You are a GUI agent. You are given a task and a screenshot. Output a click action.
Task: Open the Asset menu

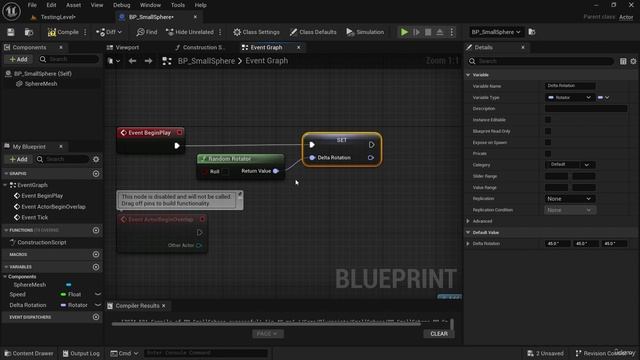click(x=73, y=5)
